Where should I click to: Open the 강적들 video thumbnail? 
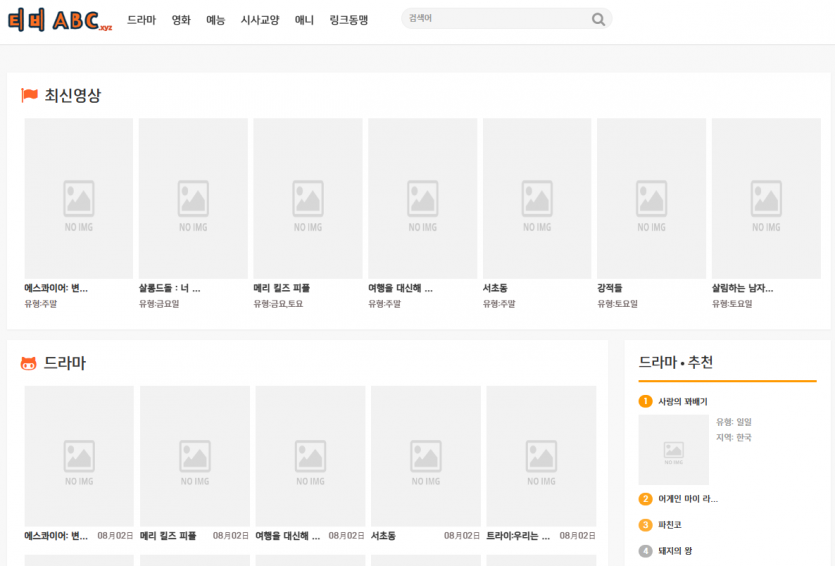tap(651, 198)
